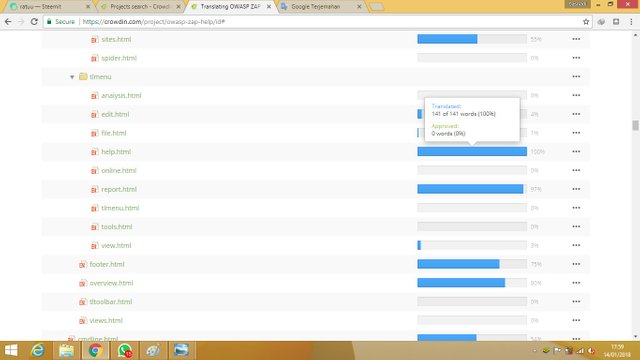The height and width of the screenshot is (360, 640).
Task: Reload the Crowdin page
Action: point(34,22)
